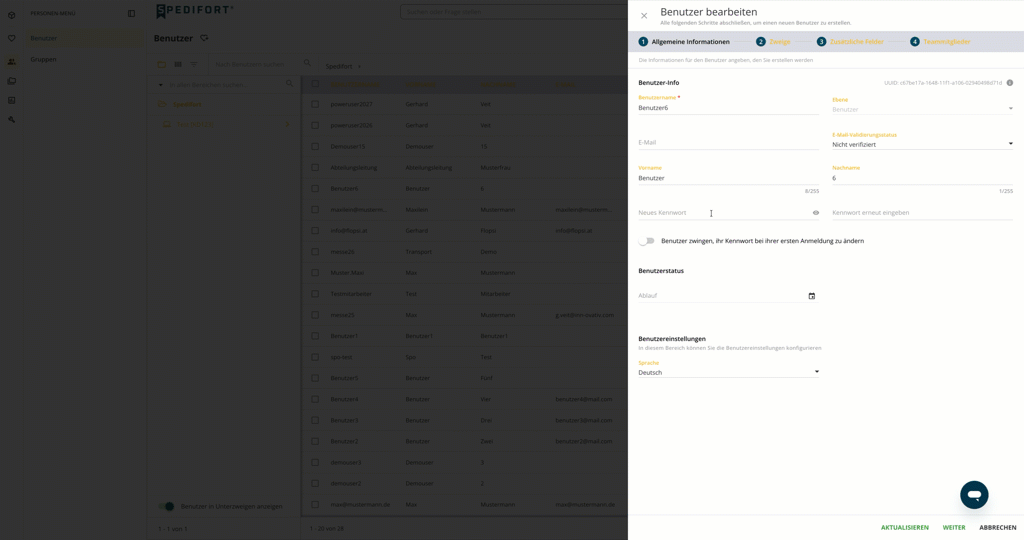Open Gruppen in Personen Menu
1024x540 pixels.
84,59
